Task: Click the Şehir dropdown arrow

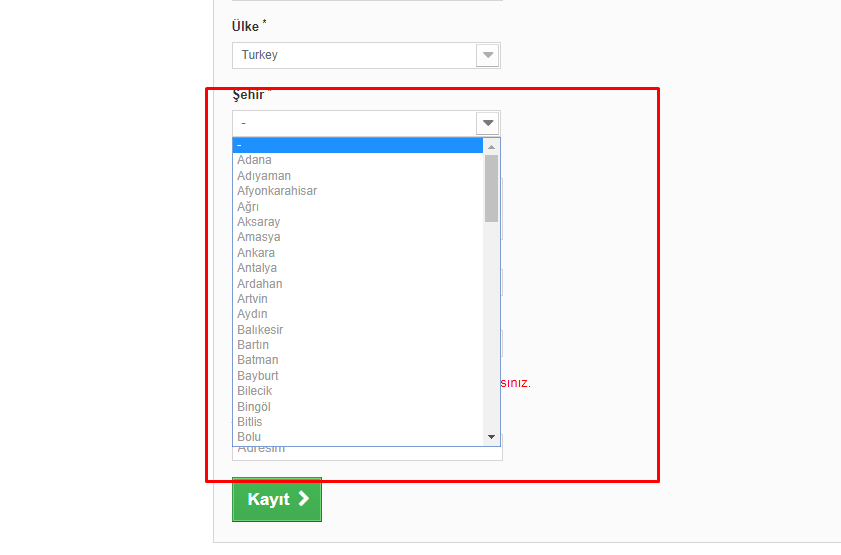Action: click(x=487, y=123)
